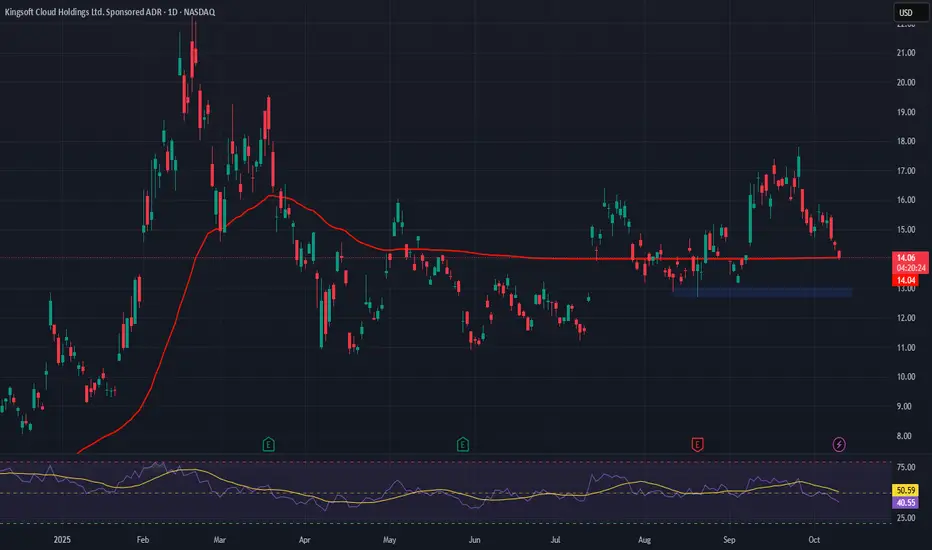The image size is (932, 550).
Task: Click the Aug label on time axis
Action: coord(644,540)
